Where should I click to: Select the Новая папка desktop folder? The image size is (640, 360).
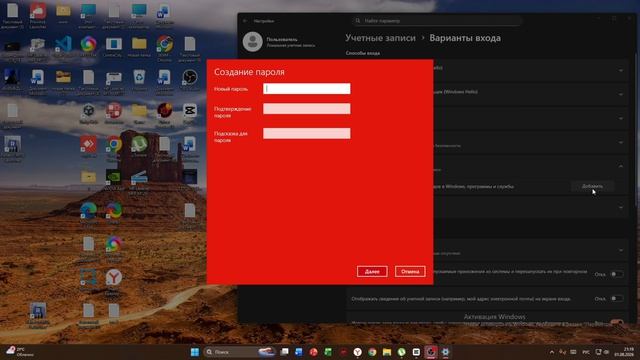(139, 46)
